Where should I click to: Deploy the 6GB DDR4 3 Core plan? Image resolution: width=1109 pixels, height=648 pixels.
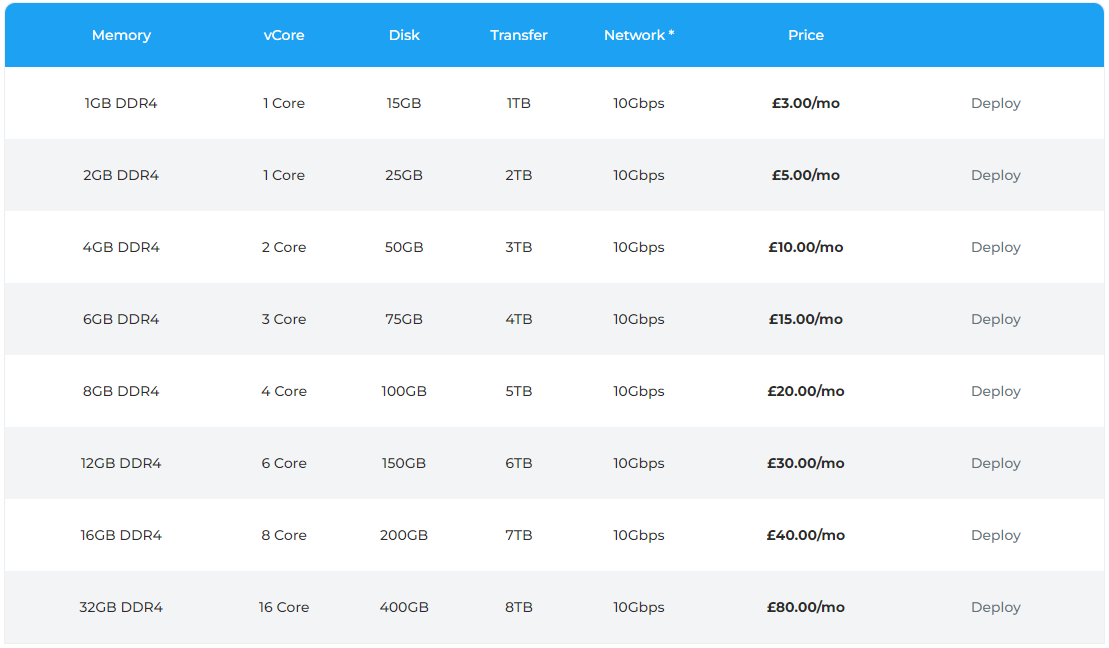tap(995, 320)
